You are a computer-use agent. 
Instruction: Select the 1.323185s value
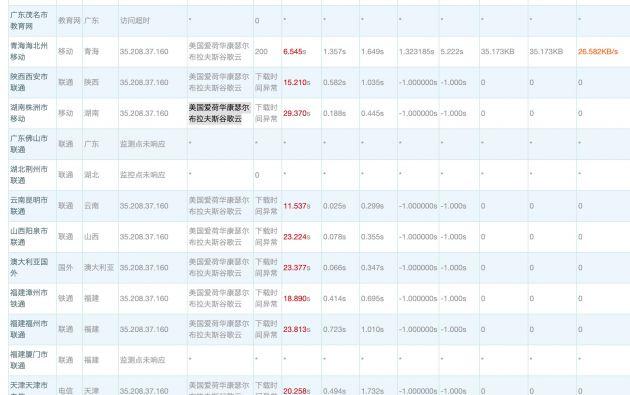pyautogui.click(x=417, y=51)
